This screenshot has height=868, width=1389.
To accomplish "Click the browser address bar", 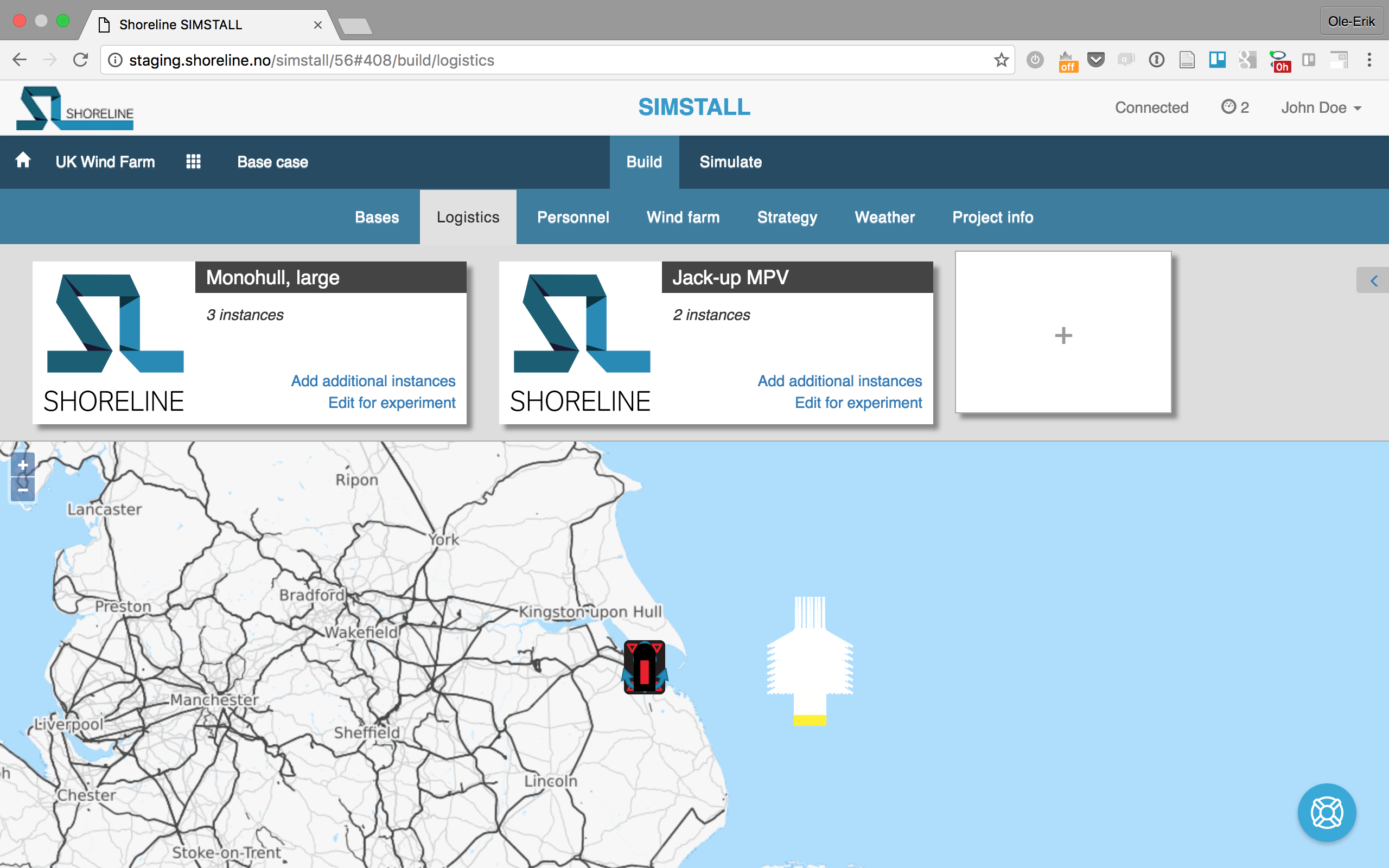I will click(x=517, y=60).
